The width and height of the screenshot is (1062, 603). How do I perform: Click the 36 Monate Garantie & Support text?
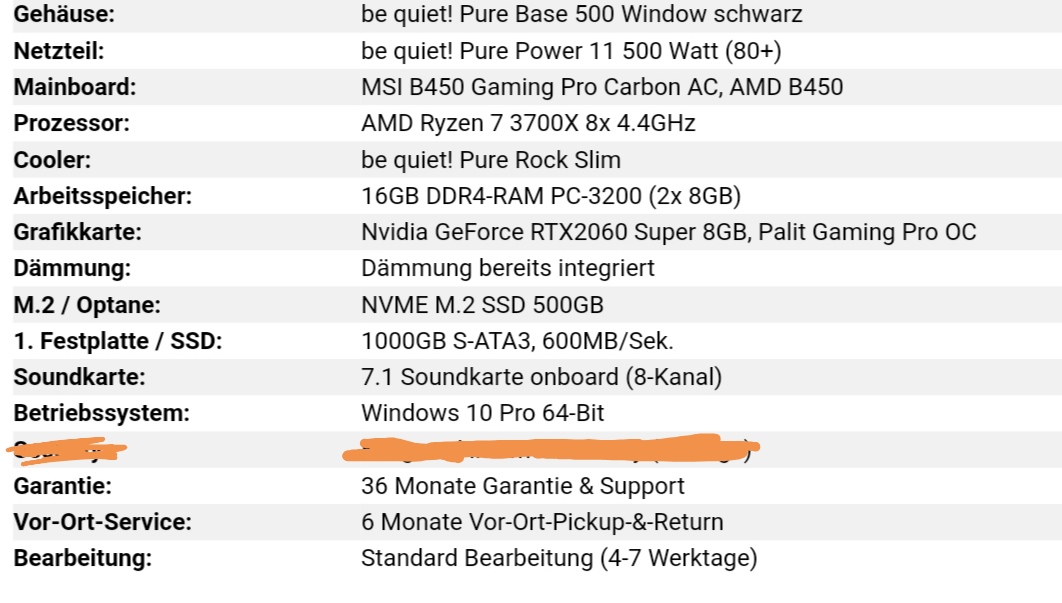[x=522, y=486]
